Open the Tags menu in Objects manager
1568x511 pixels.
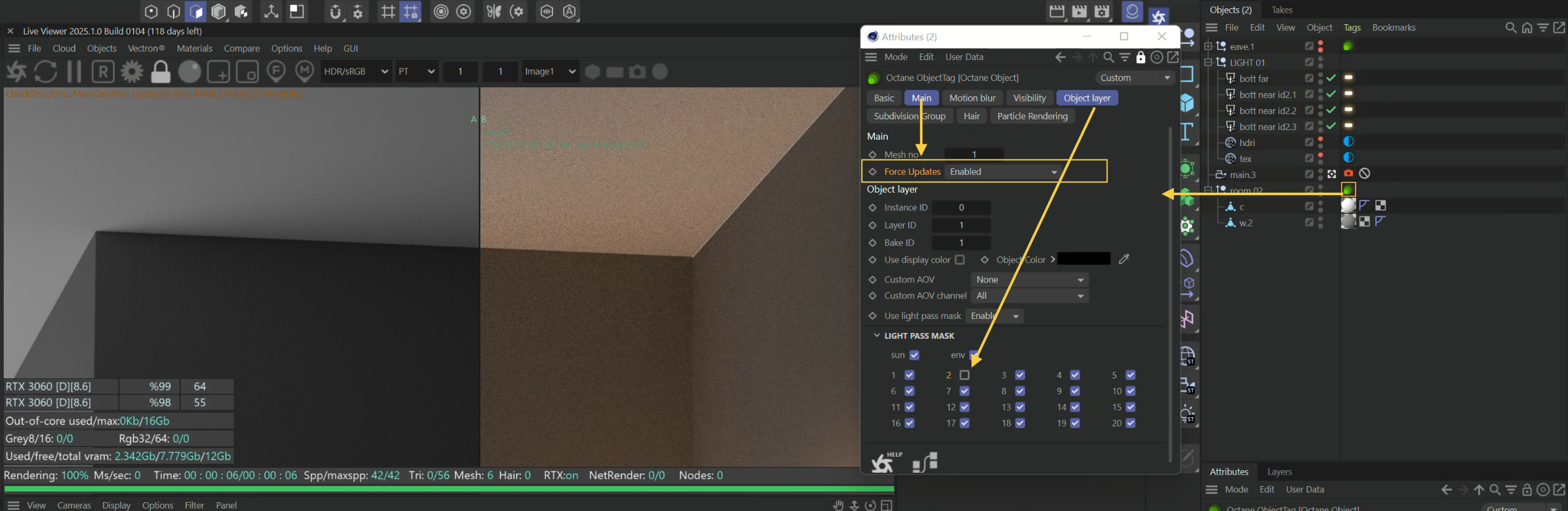click(1352, 27)
